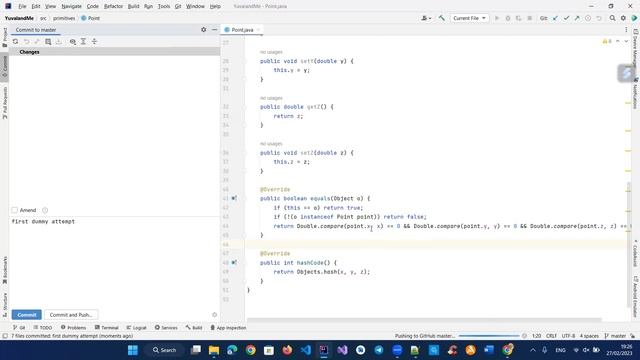Viewport: 640px width, 360px height.
Task: Open Git history clock icon
Action: (x=588, y=18)
